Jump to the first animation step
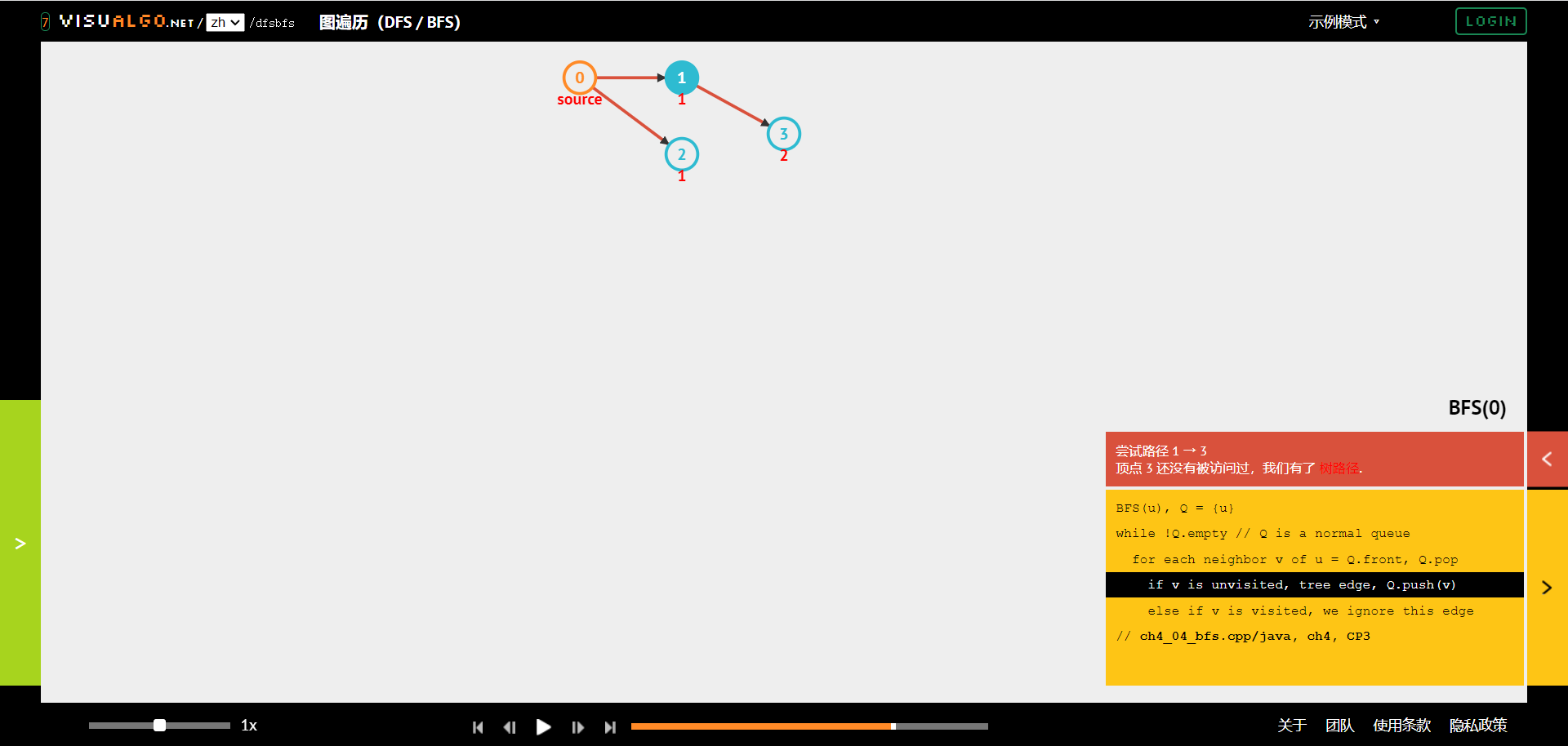 click(478, 727)
